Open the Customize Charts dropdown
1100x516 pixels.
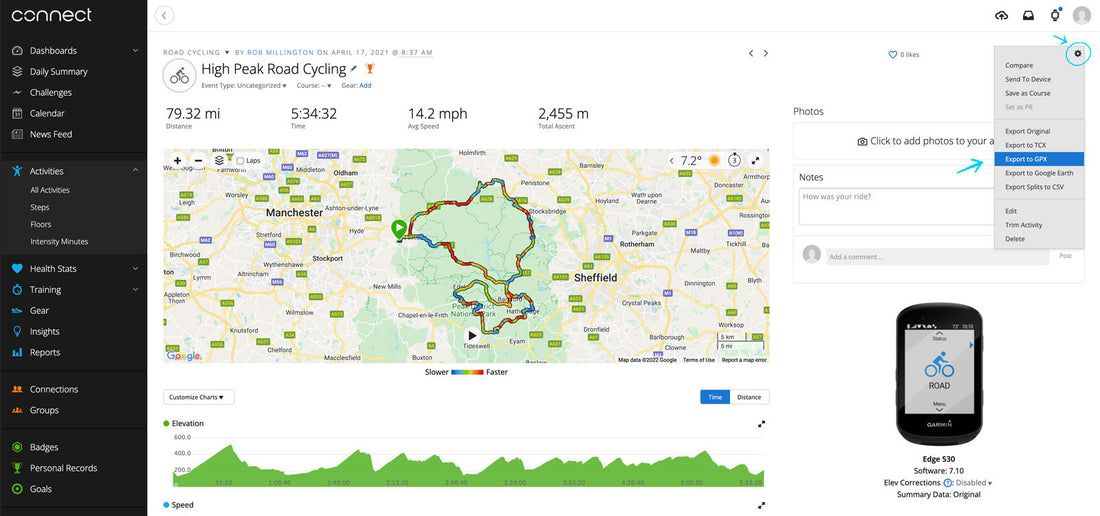(199, 397)
